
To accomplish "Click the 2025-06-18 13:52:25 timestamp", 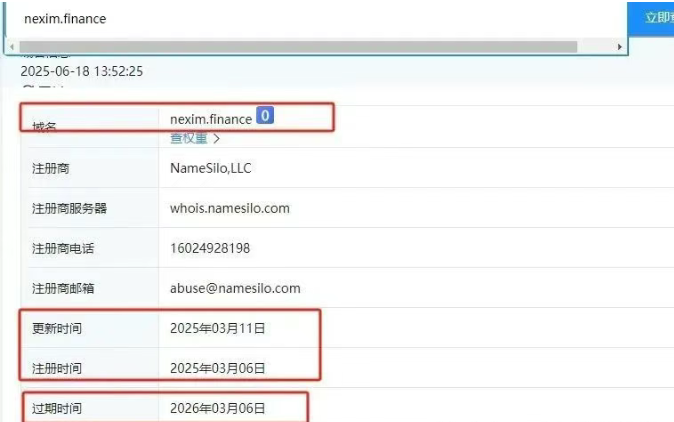I will point(82,71).
